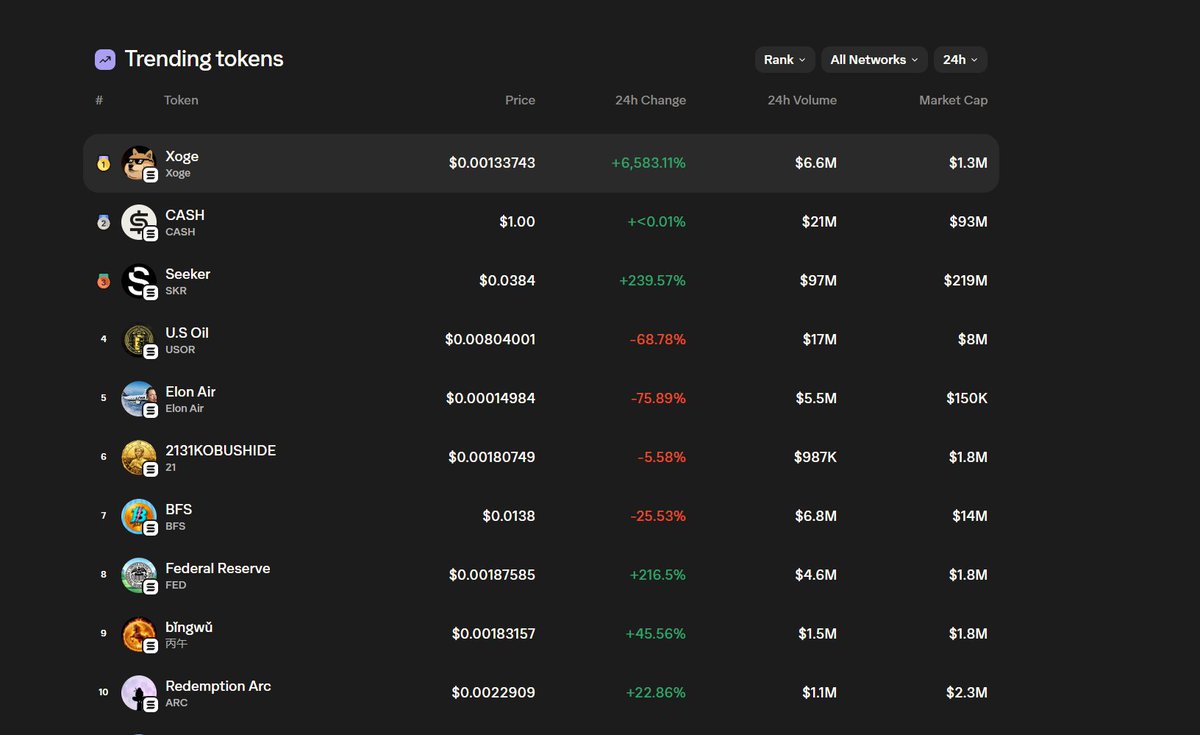The height and width of the screenshot is (735, 1200).
Task: Open the U.S Oil token link
Action: pyautogui.click(x=187, y=333)
